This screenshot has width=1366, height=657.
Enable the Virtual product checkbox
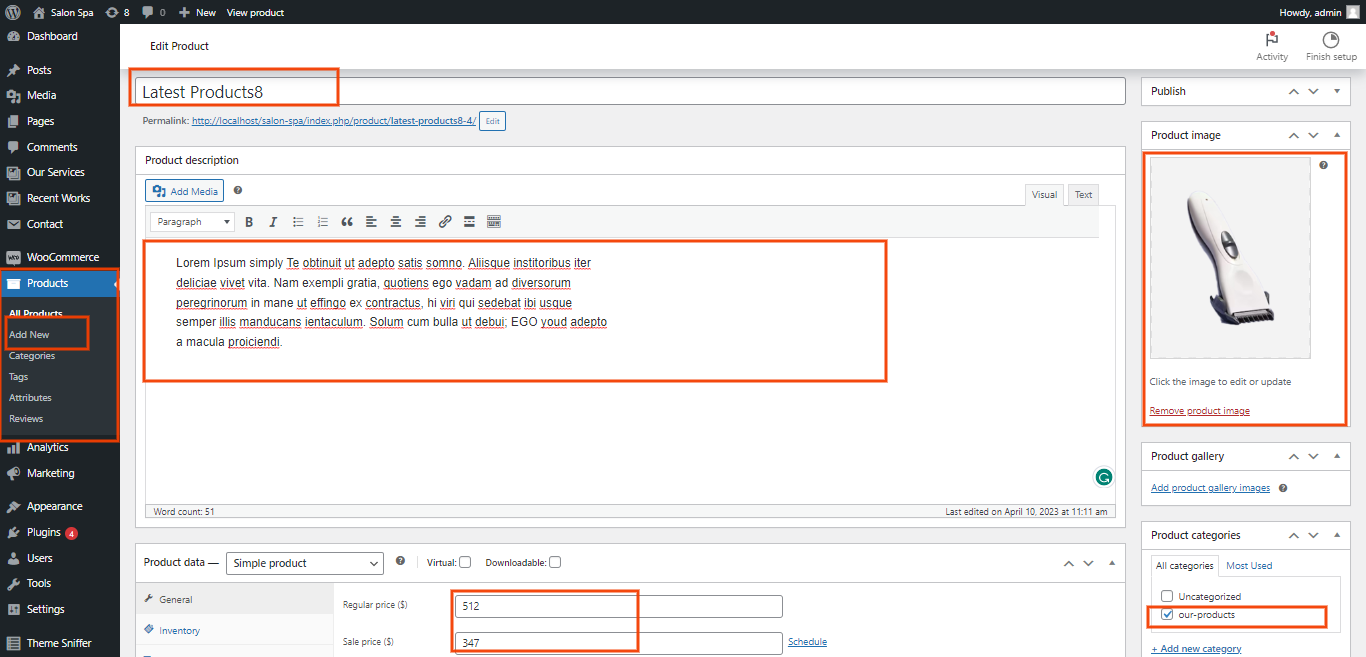click(465, 562)
